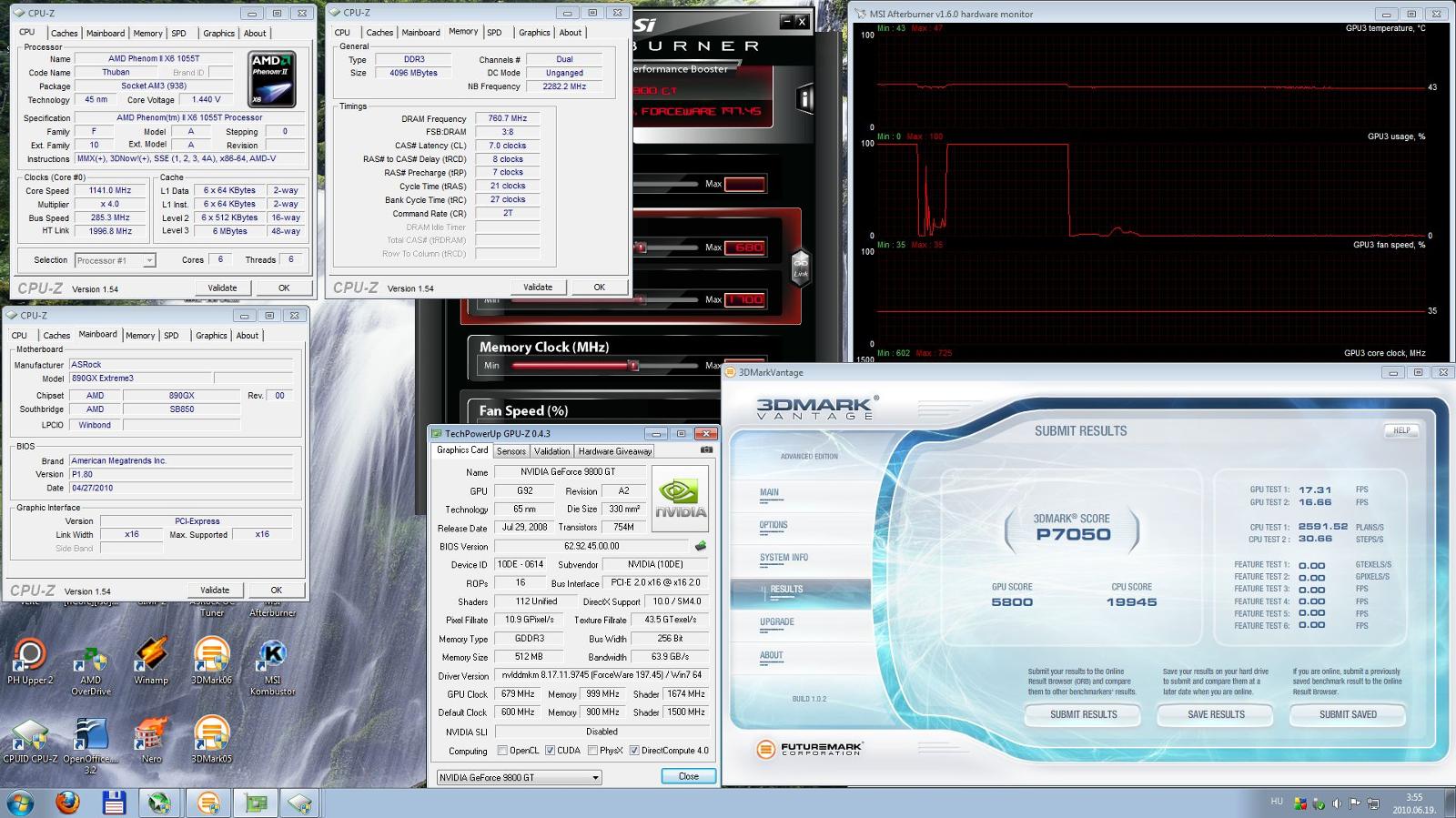
Task: Open the Processor #1 selection dropdown
Action: [x=115, y=260]
